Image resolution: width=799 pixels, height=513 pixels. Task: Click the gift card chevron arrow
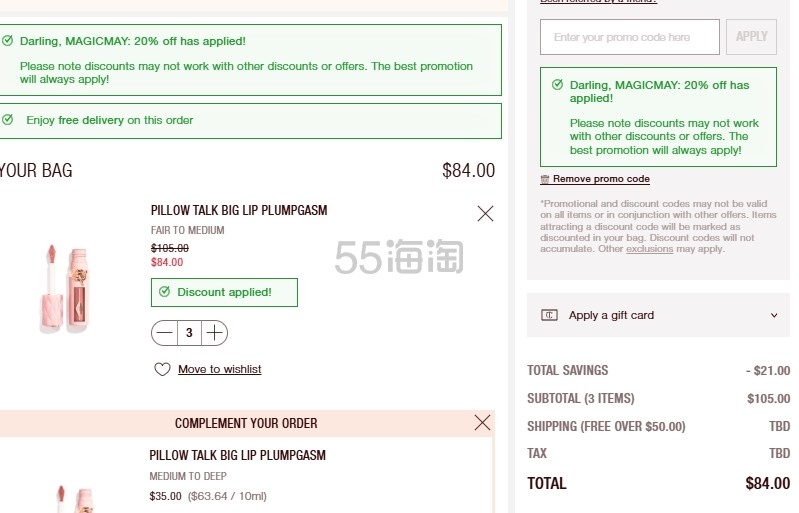coord(774,315)
